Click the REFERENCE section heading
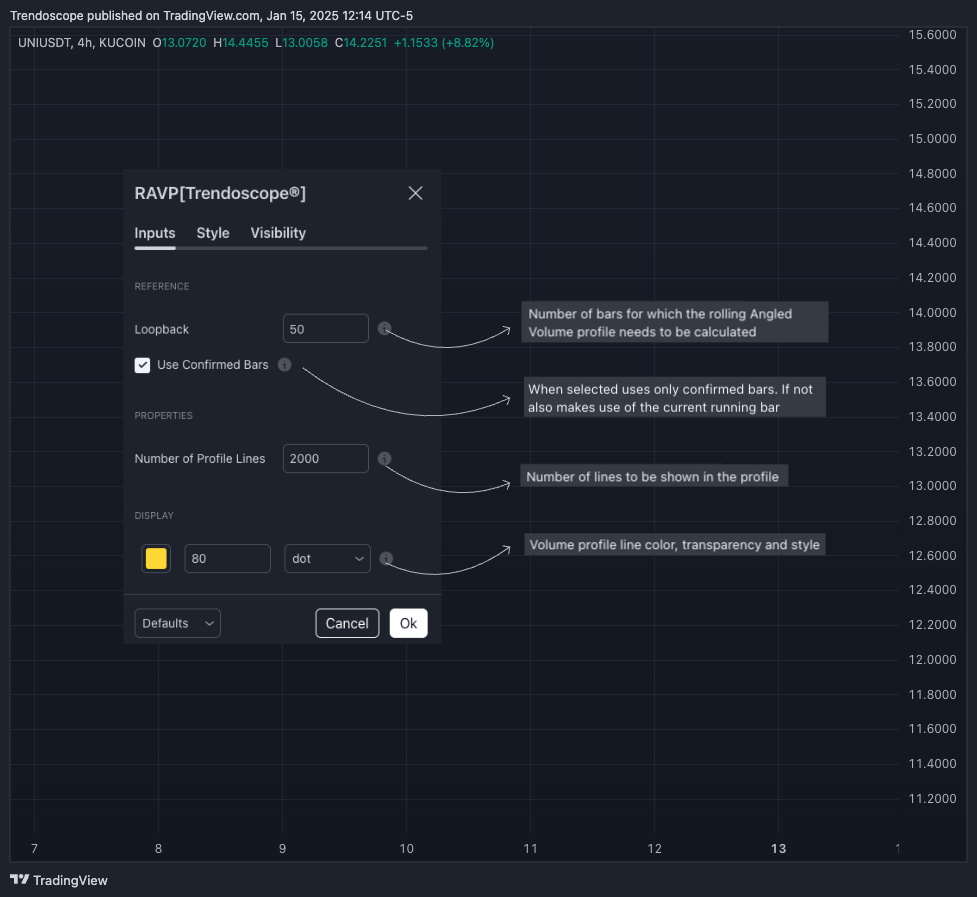Viewport: 977px width, 897px height. pos(162,287)
